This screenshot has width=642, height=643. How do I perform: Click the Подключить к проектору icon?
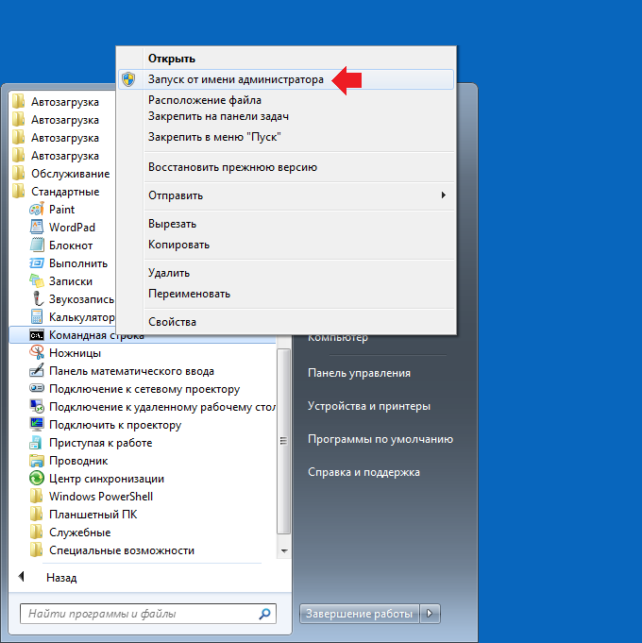[36, 425]
